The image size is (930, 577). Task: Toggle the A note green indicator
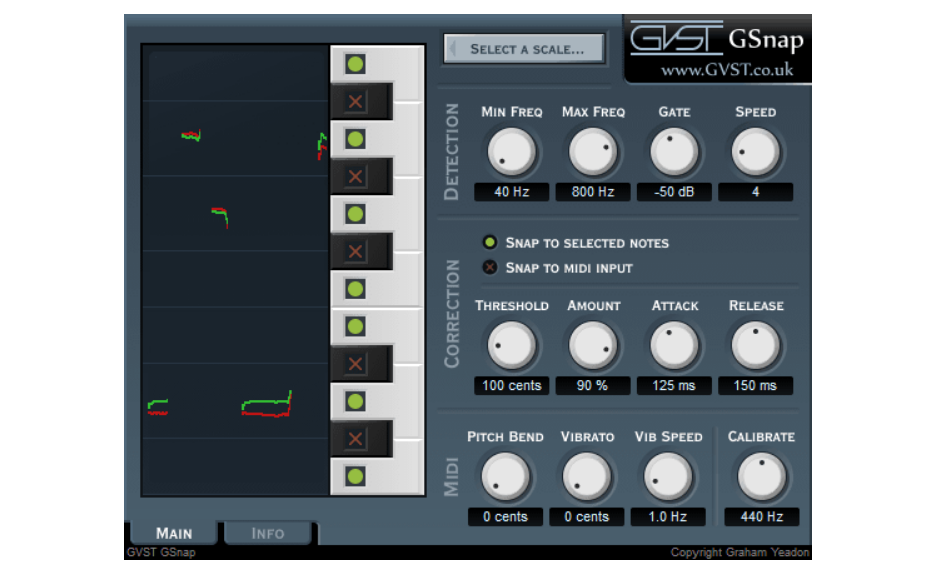355,139
